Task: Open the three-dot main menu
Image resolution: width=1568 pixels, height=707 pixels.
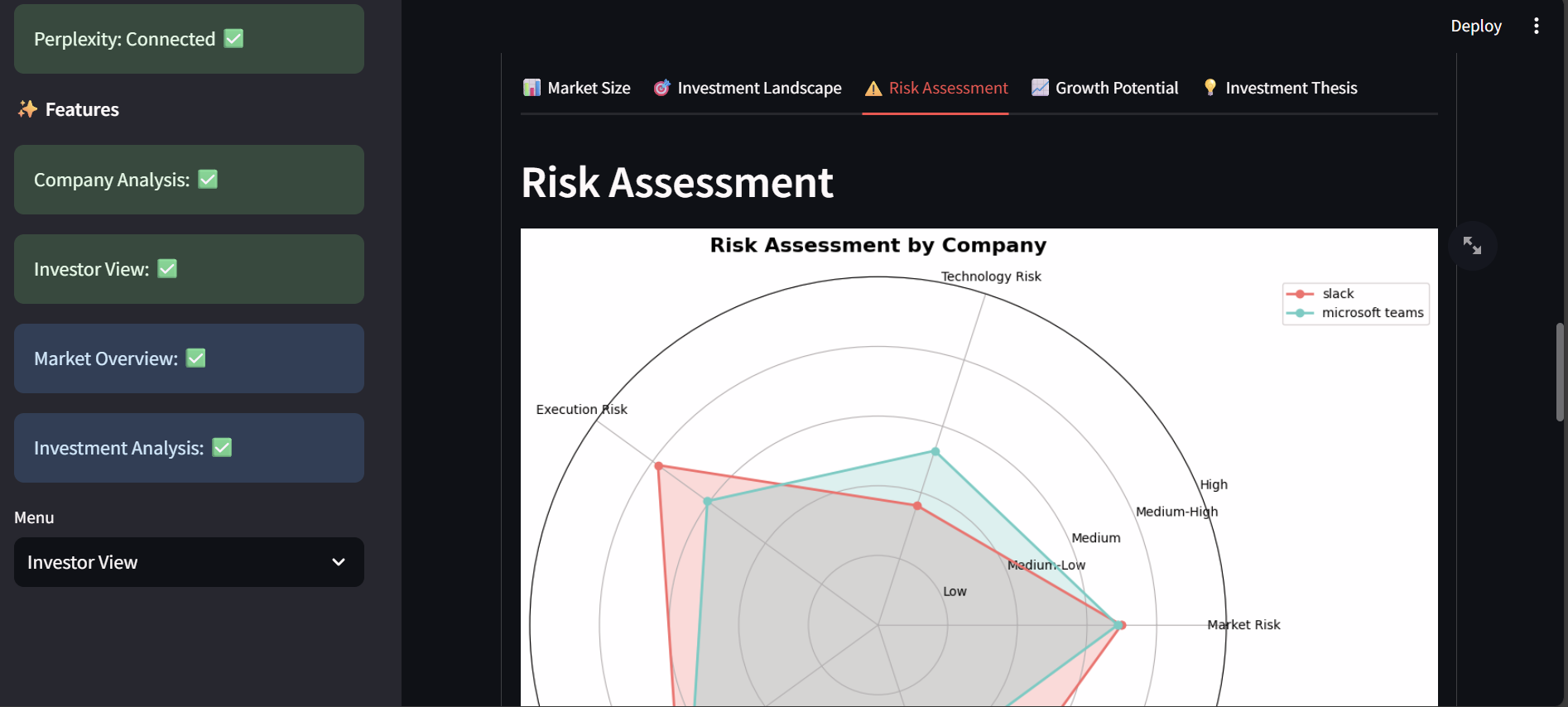Action: 1537,26
